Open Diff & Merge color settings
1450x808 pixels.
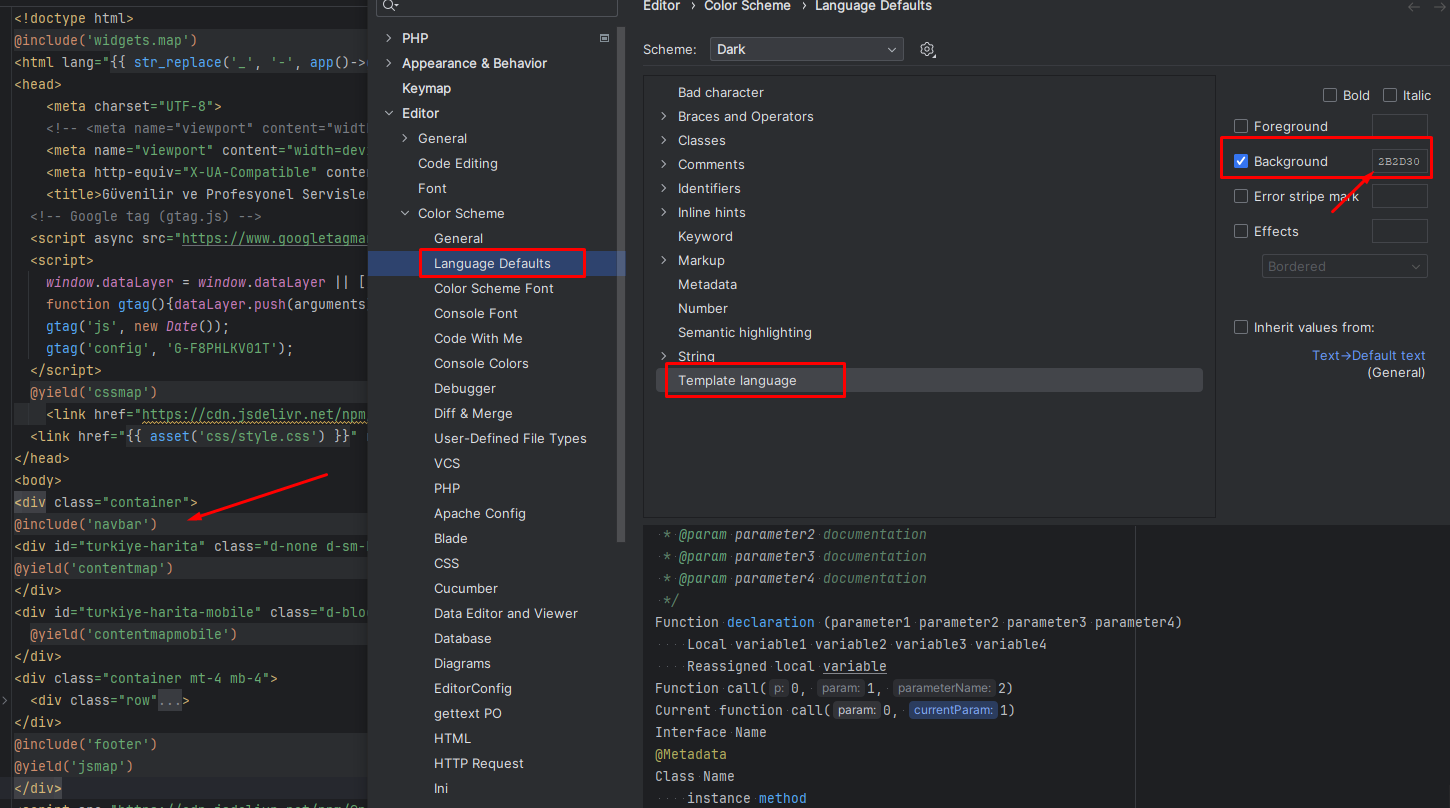[473, 413]
